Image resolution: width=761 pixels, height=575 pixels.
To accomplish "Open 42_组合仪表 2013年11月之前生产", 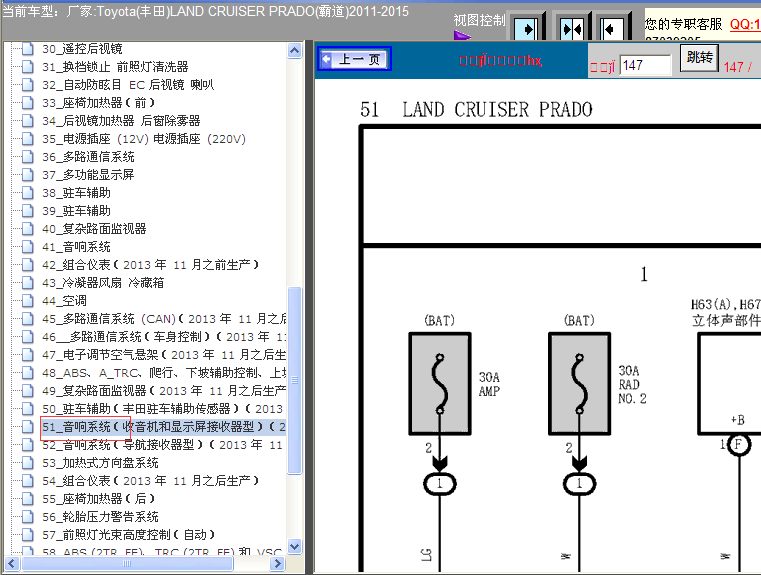I will (150, 264).
